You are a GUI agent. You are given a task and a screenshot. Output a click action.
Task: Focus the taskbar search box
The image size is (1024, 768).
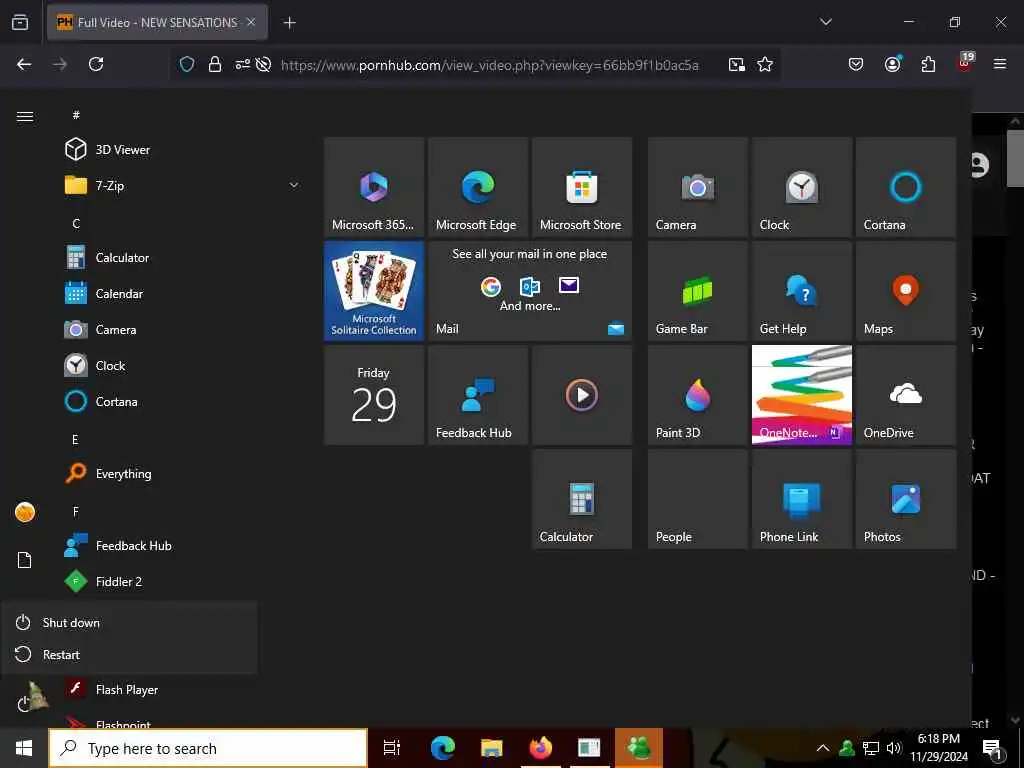[x=208, y=748]
